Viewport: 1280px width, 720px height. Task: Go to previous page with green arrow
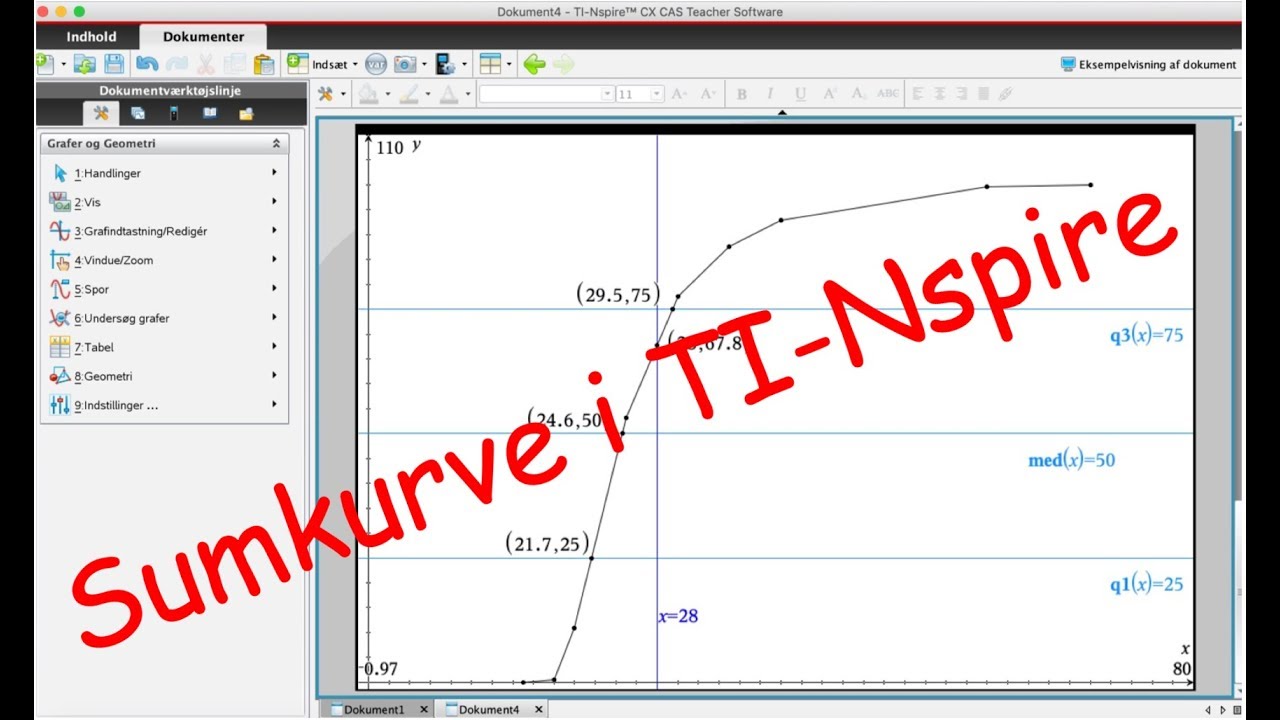click(x=534, y=64)
